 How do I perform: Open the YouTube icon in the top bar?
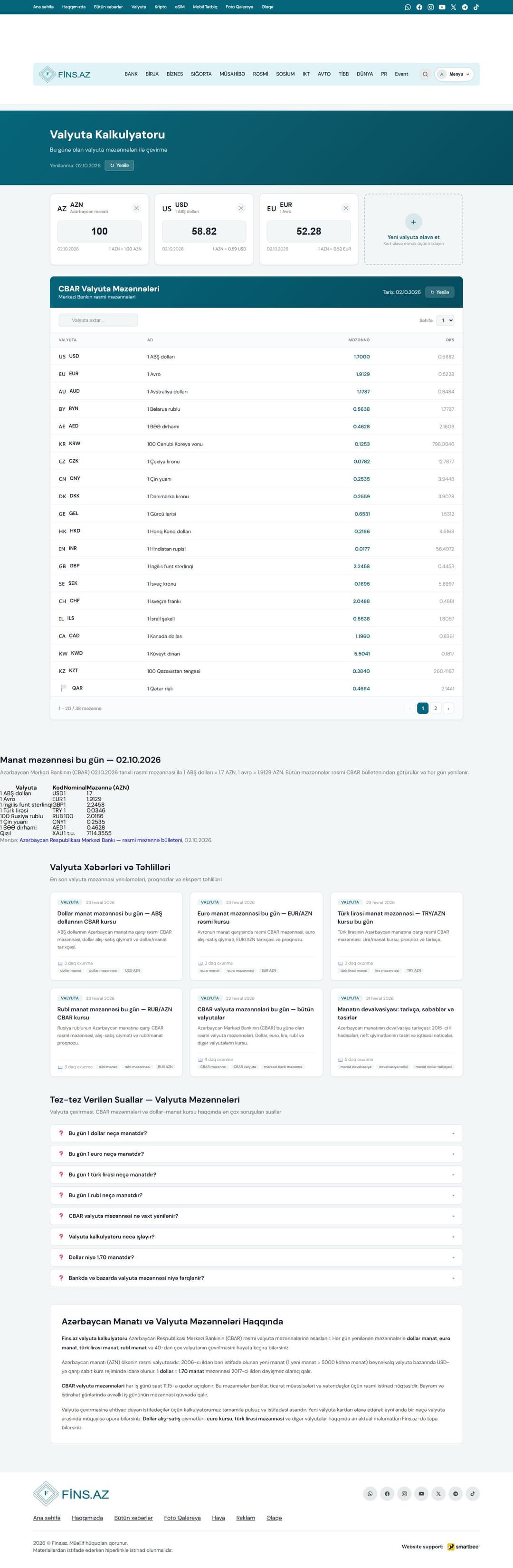[442, 7]
